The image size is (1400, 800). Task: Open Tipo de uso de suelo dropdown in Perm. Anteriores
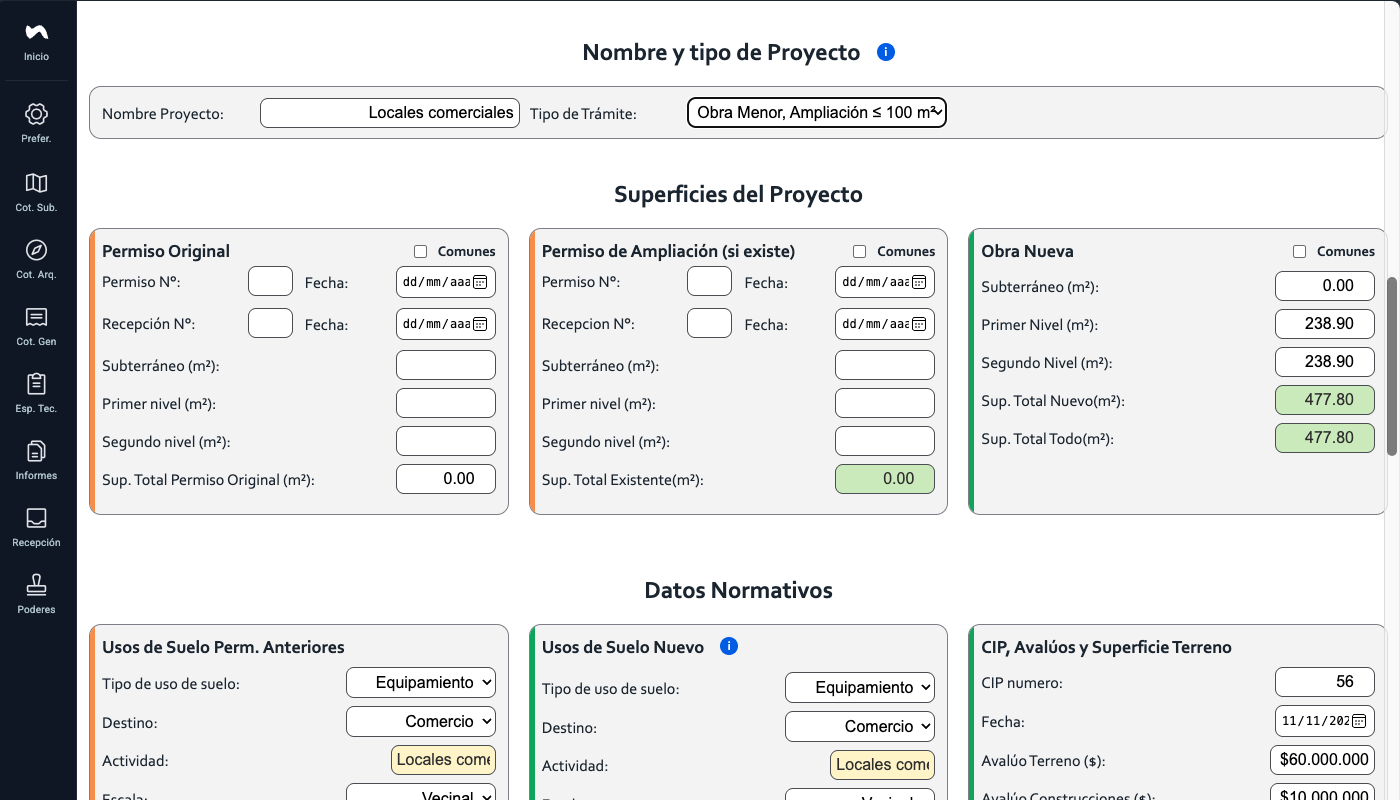click(421, 682)
